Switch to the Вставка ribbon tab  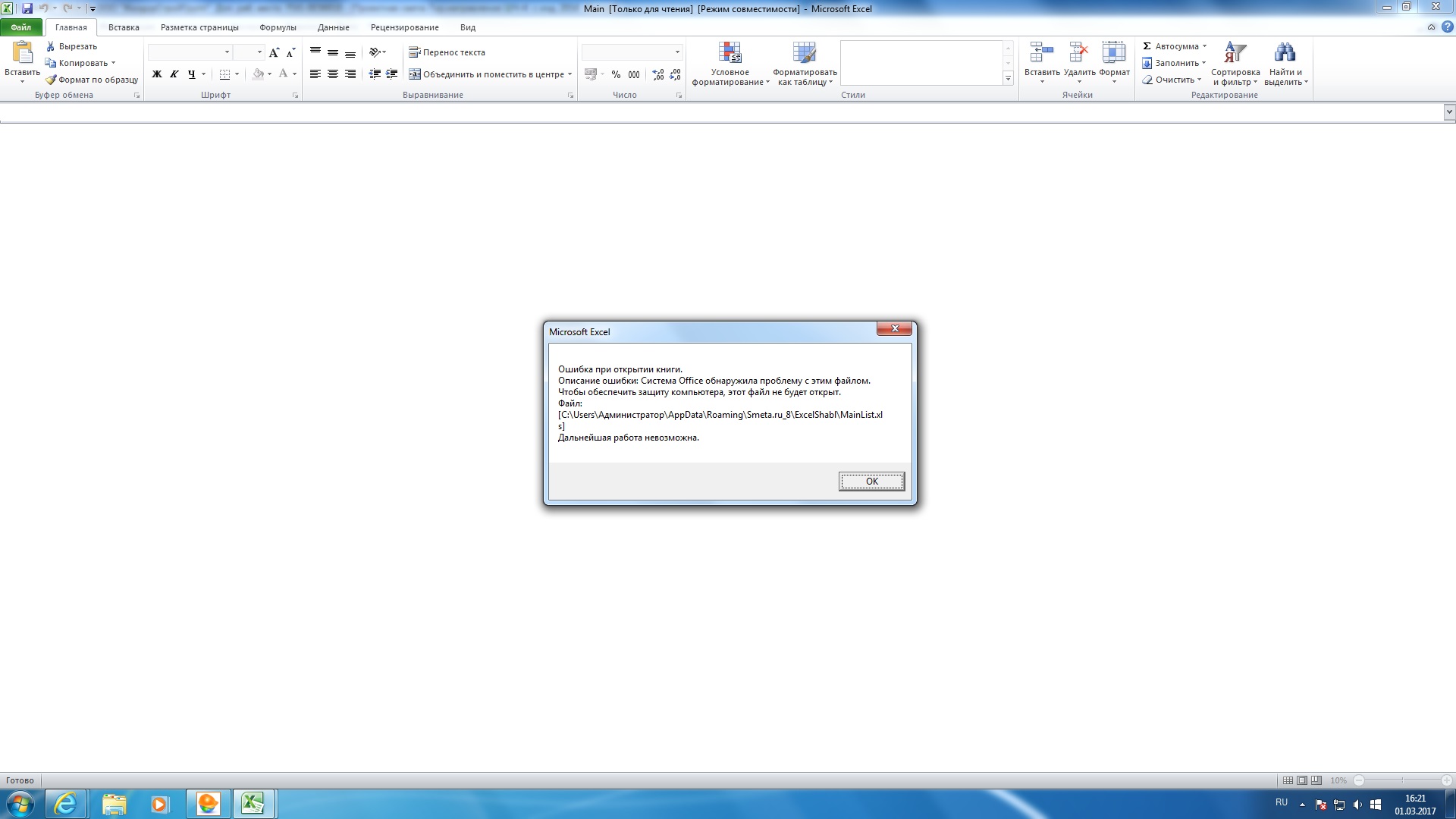pyautogui.click(x=124, y=27)
